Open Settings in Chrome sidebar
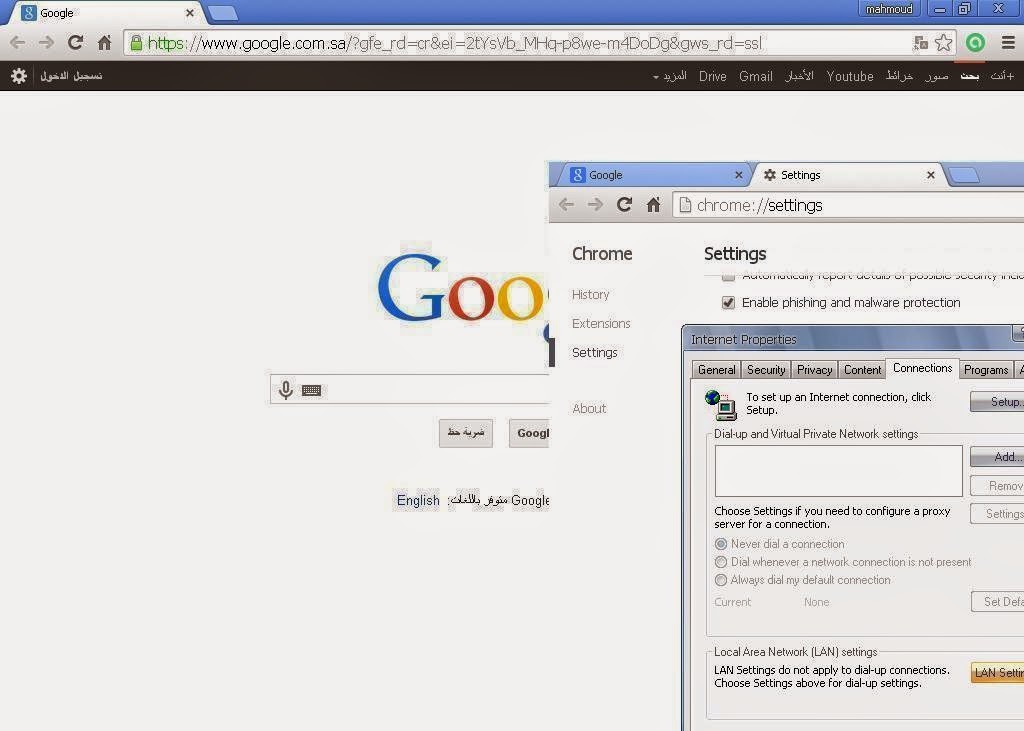The width and height of the screenshot is (1024, 731). 594,352
